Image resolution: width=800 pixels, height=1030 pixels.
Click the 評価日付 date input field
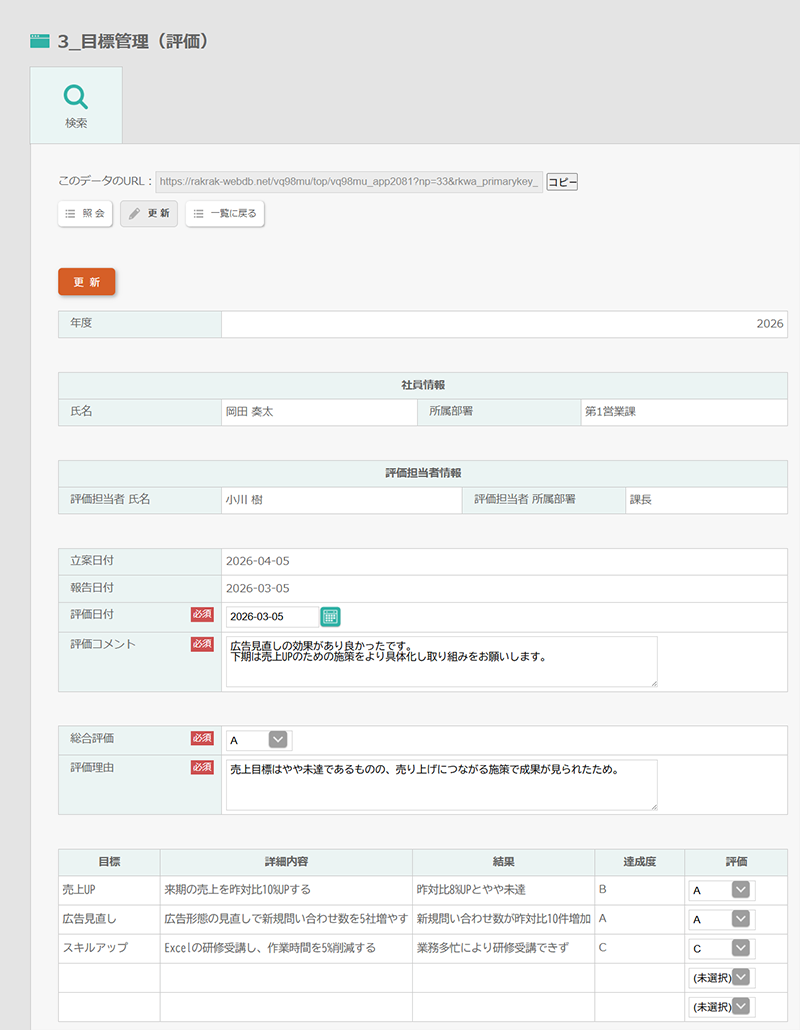(271, 617)
